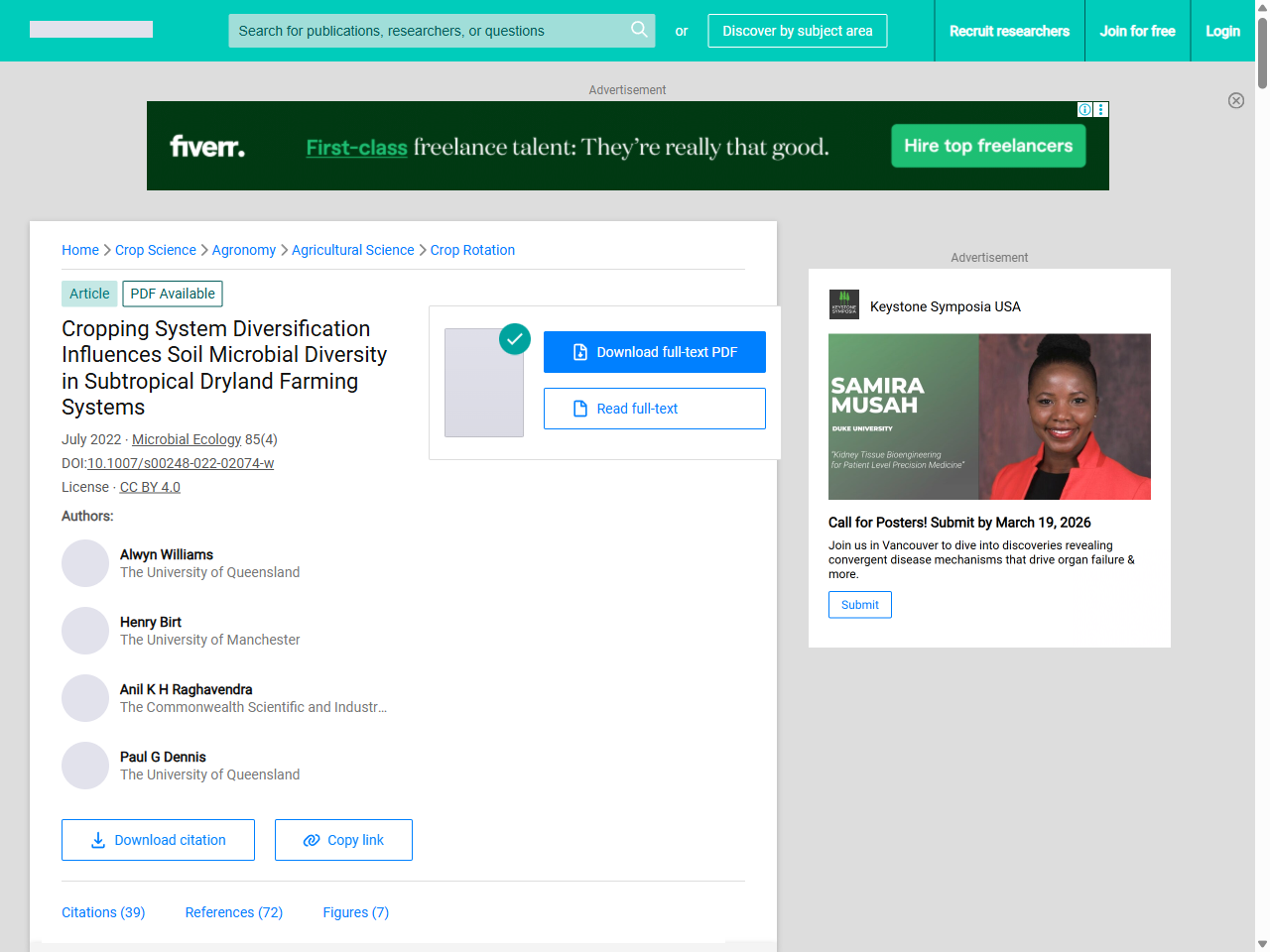Image resolution: width=1270 pixels, height=952 pixels.
Task: Click the Download citation button
Action: pos(158,840)
